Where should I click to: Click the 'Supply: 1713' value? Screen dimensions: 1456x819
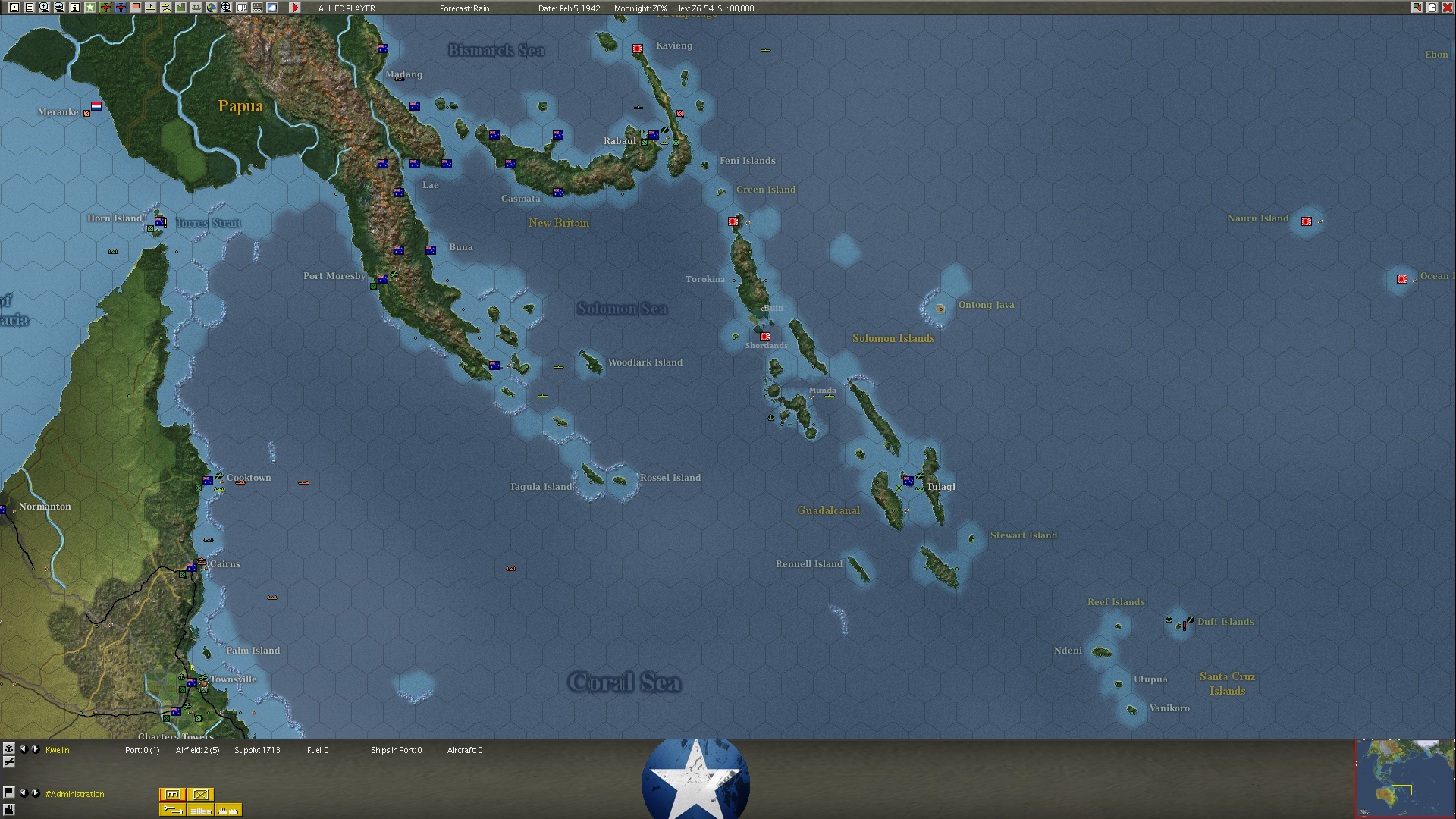click(x=257, y=750)
